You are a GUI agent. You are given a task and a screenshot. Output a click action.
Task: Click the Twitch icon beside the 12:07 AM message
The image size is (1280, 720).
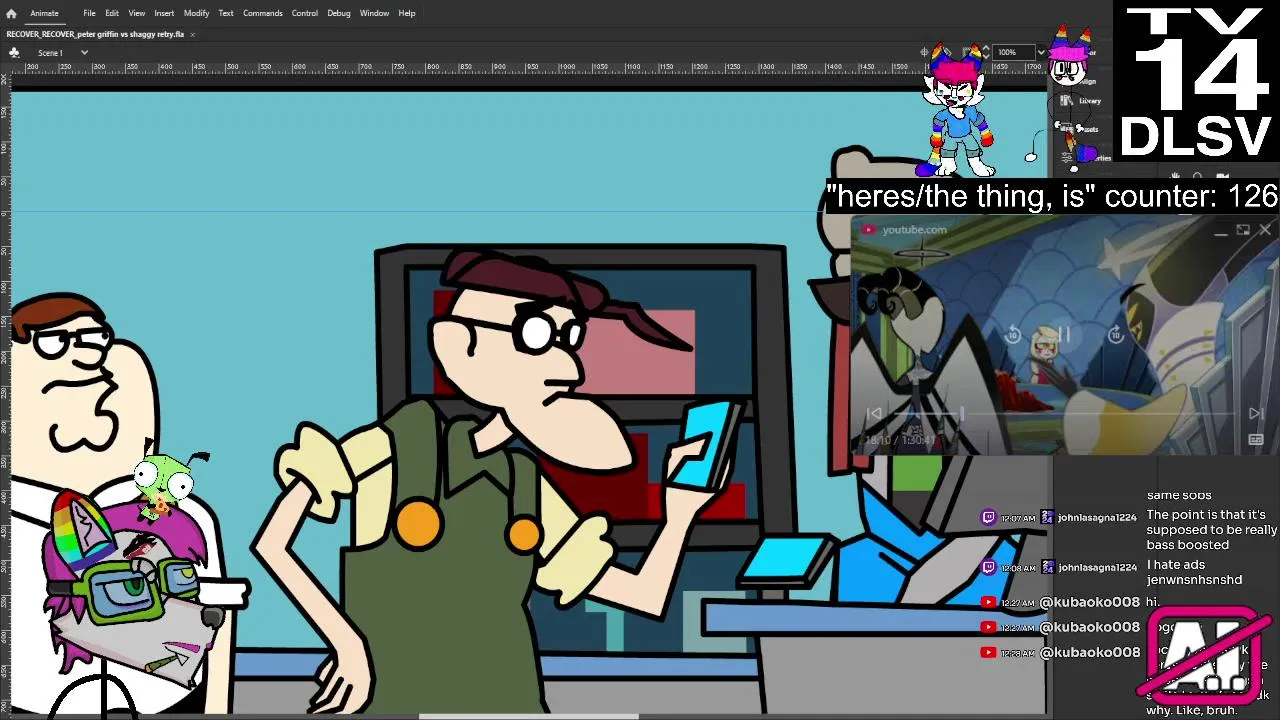click(988, 517)
